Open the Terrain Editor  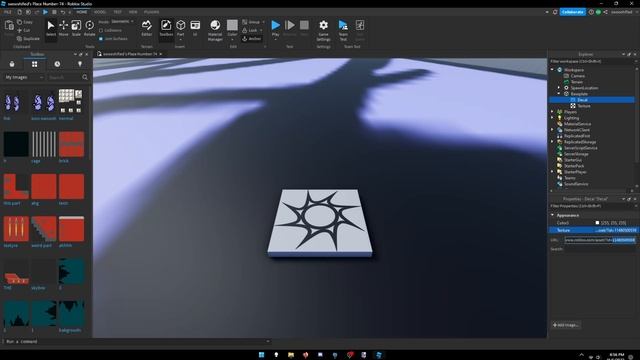pos(147,28)
